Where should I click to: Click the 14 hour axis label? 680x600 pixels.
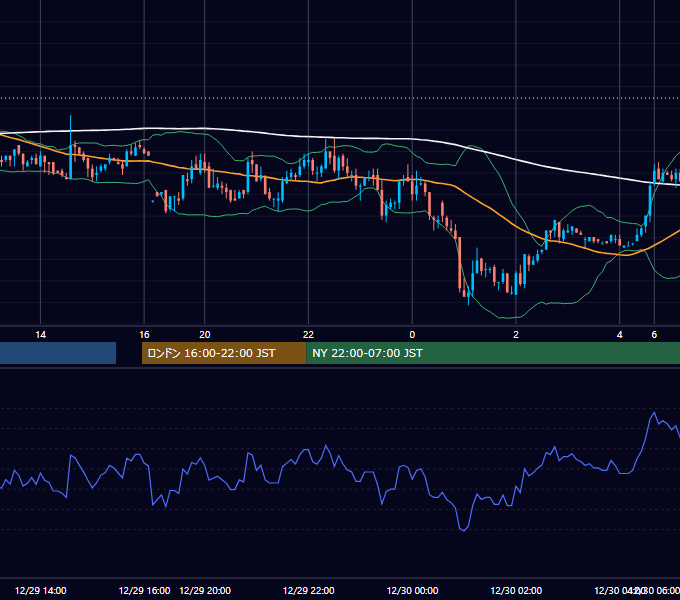[x=40, y=335]
